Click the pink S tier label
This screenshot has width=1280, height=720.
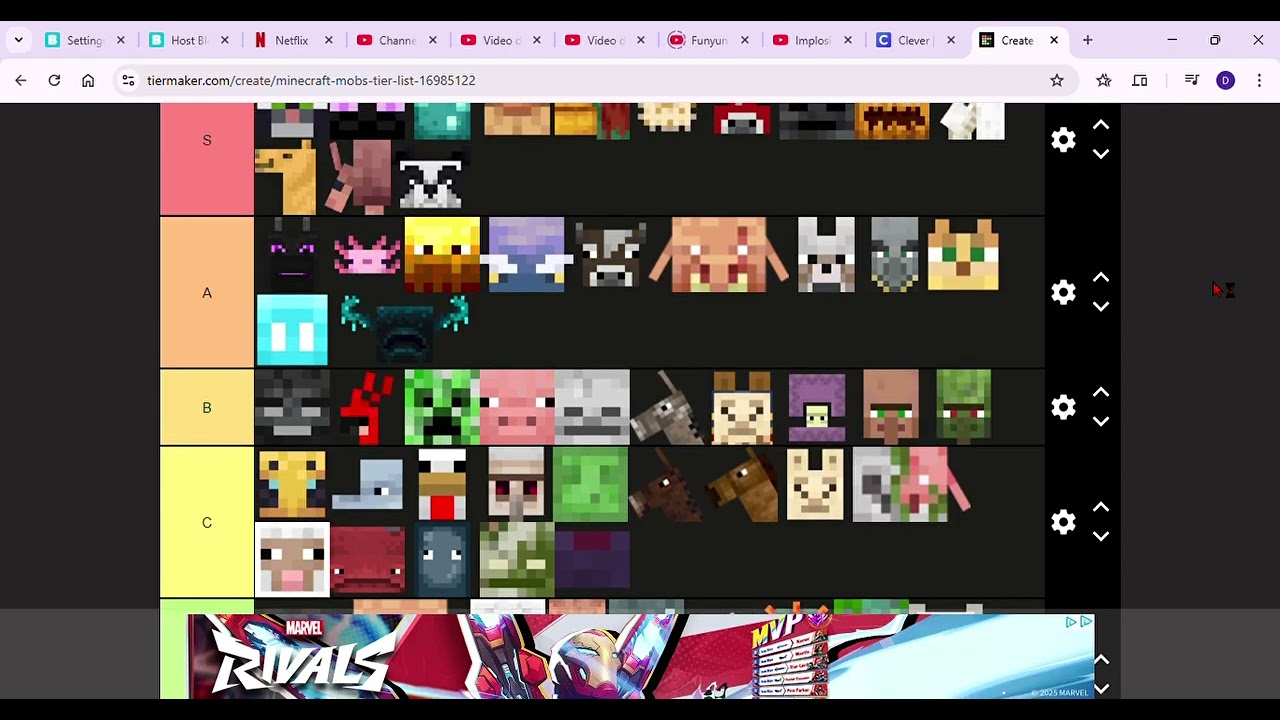pos(207,158)
